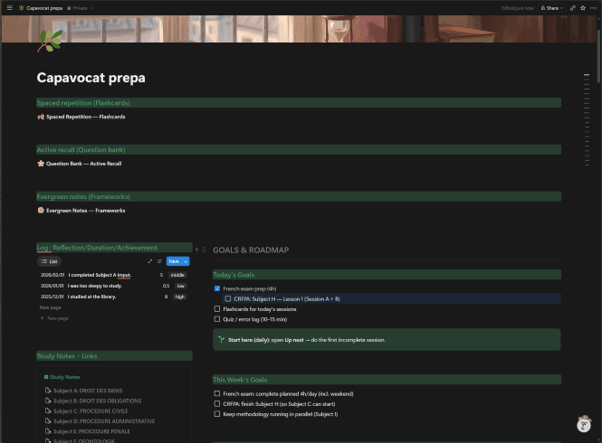
Task: Grab the six-dot block handle
Action: [x=204, y=250]
